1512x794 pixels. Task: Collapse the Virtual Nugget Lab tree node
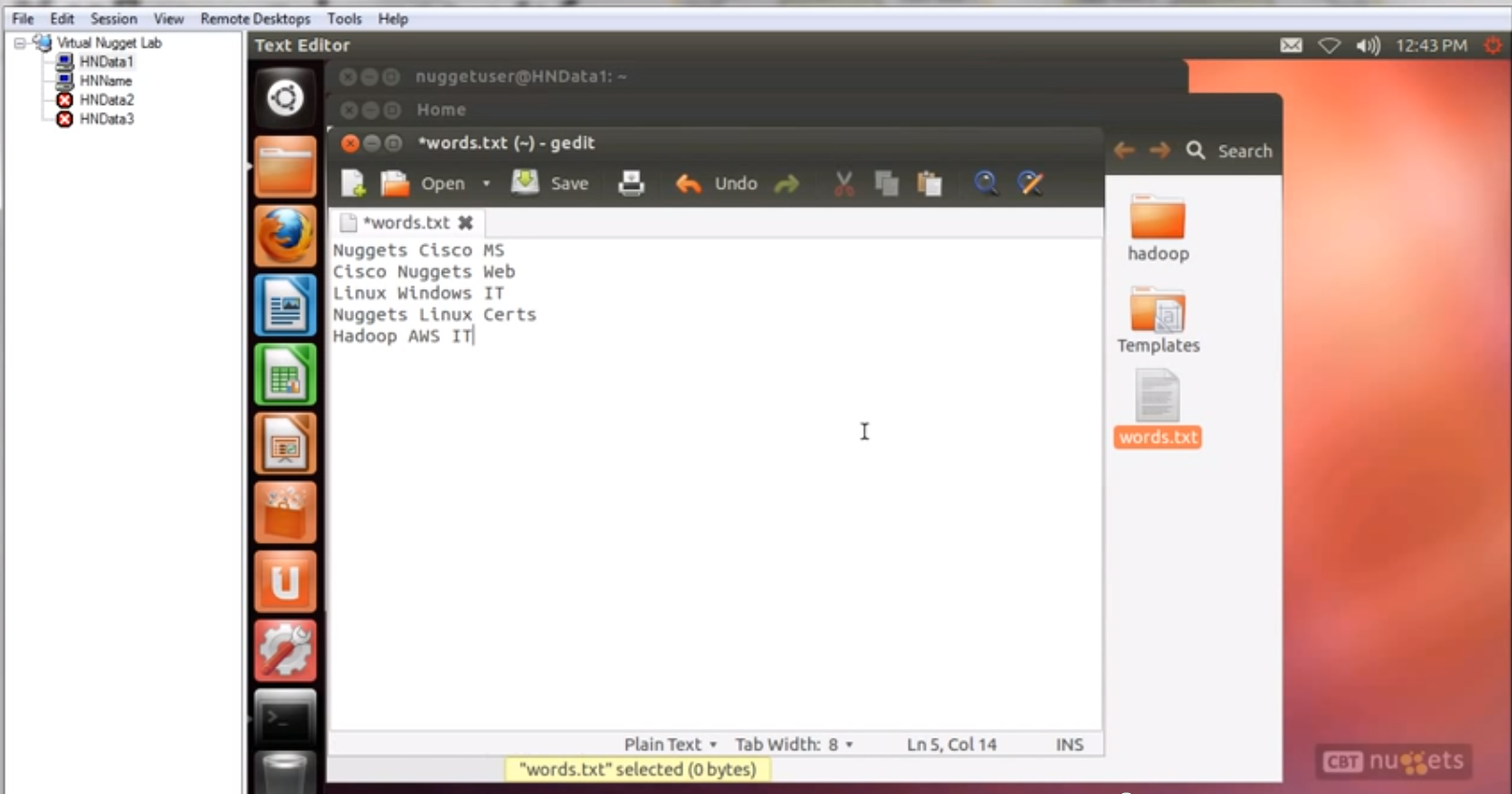tap(19, 43)
